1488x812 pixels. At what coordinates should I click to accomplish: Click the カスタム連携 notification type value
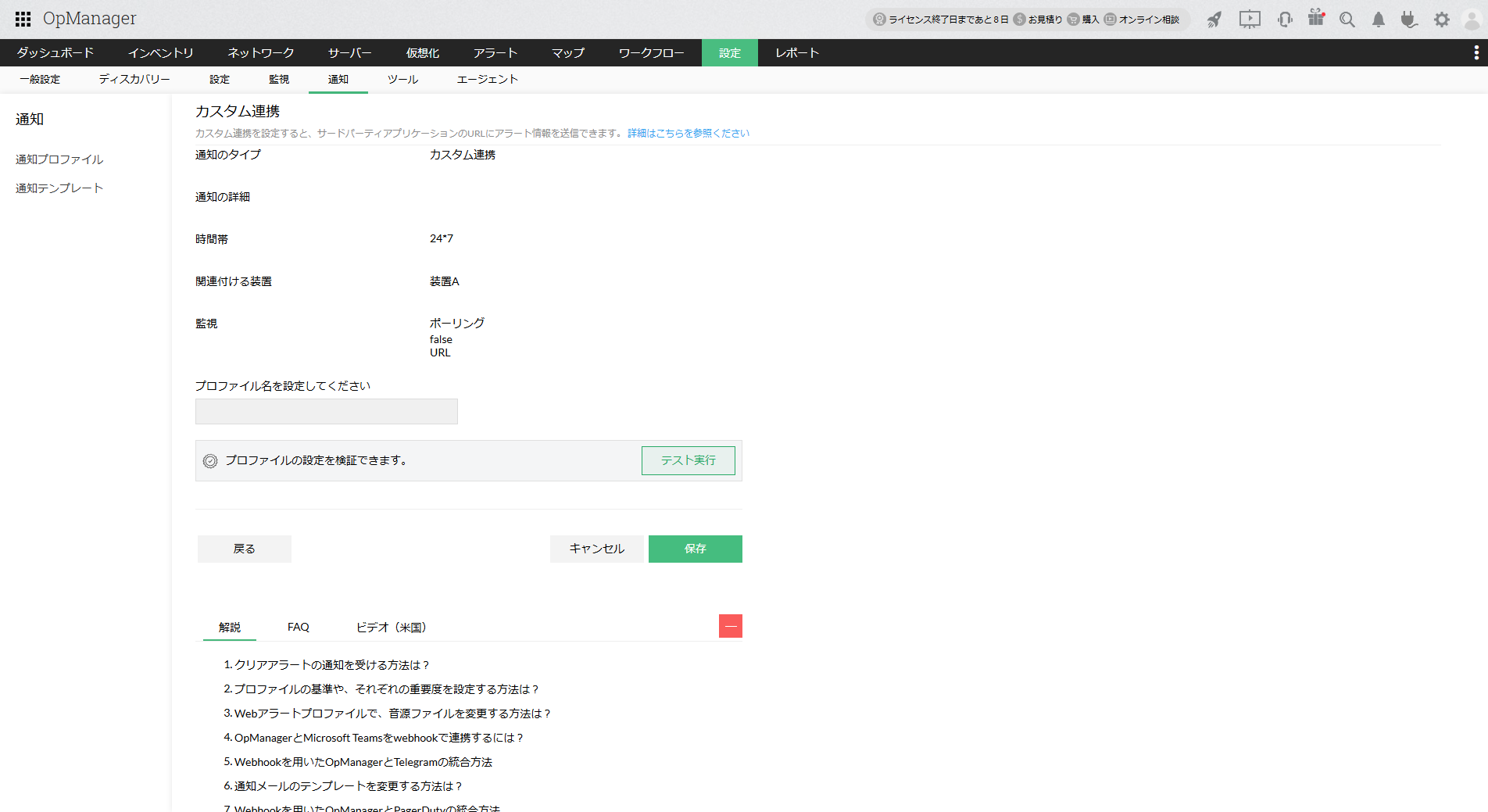463,155
